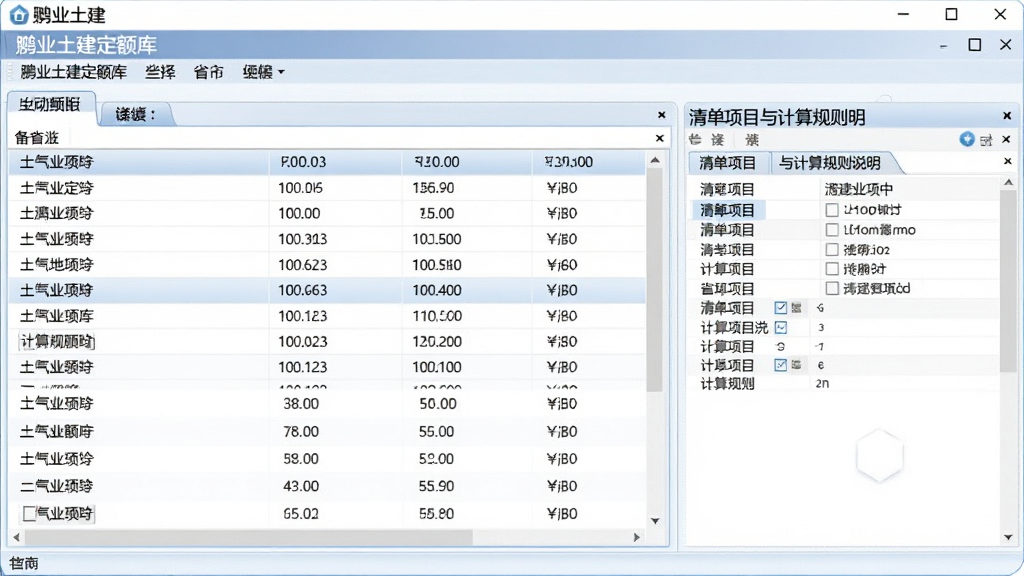Untick the checked box in 计算项目洗 row
The width and height of the screenshot is (1024, 576).
tap(781, 327)
